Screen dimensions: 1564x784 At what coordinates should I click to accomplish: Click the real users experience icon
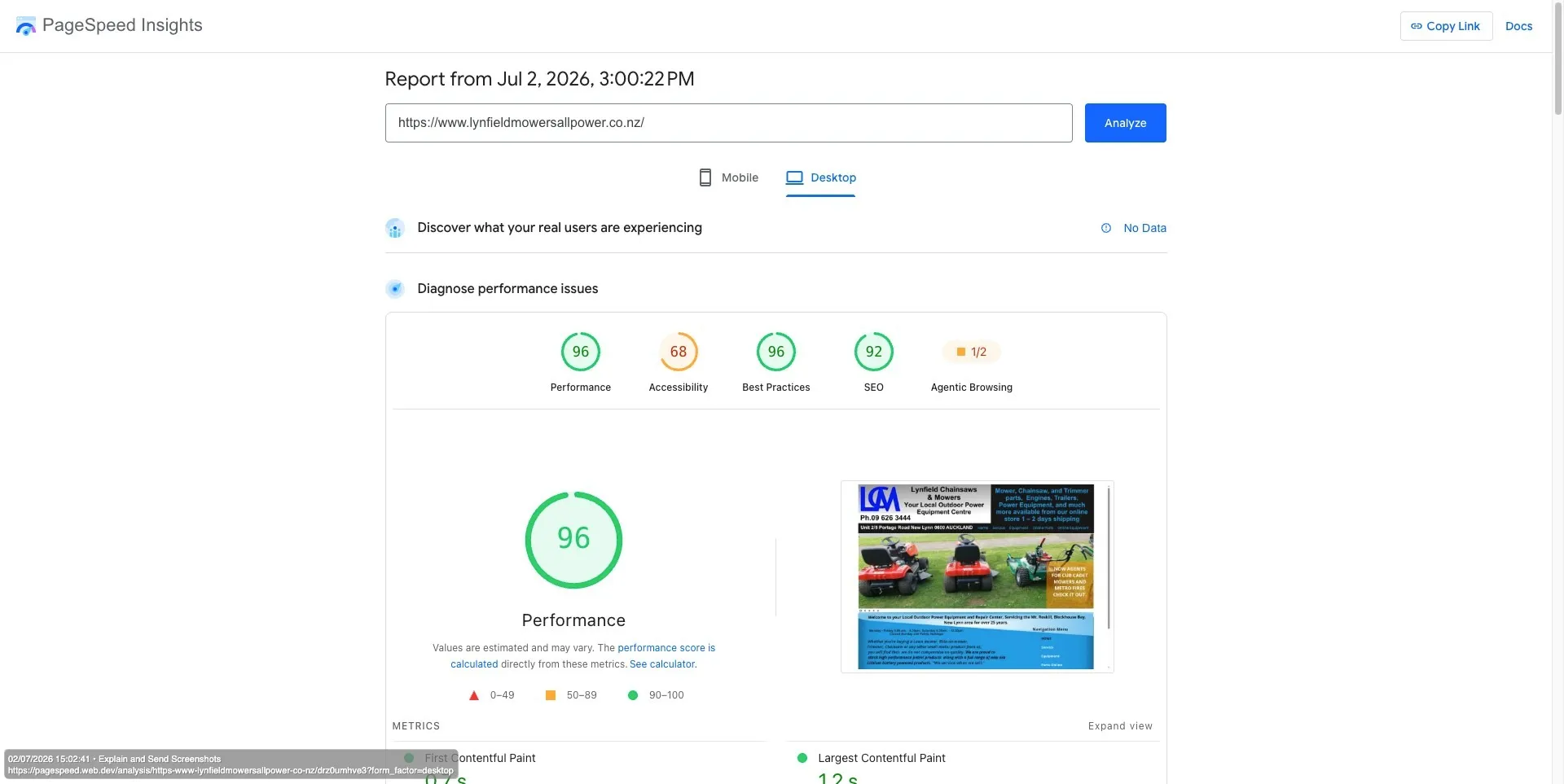tap(395, 228)
